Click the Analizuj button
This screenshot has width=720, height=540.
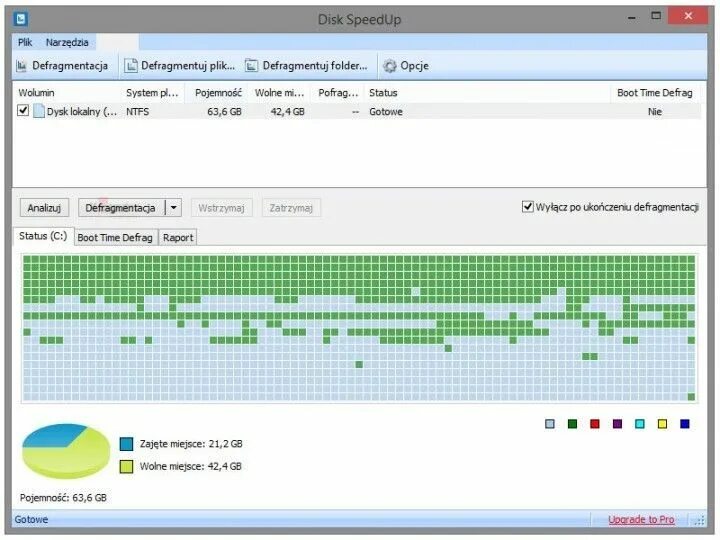pos(44,208)
